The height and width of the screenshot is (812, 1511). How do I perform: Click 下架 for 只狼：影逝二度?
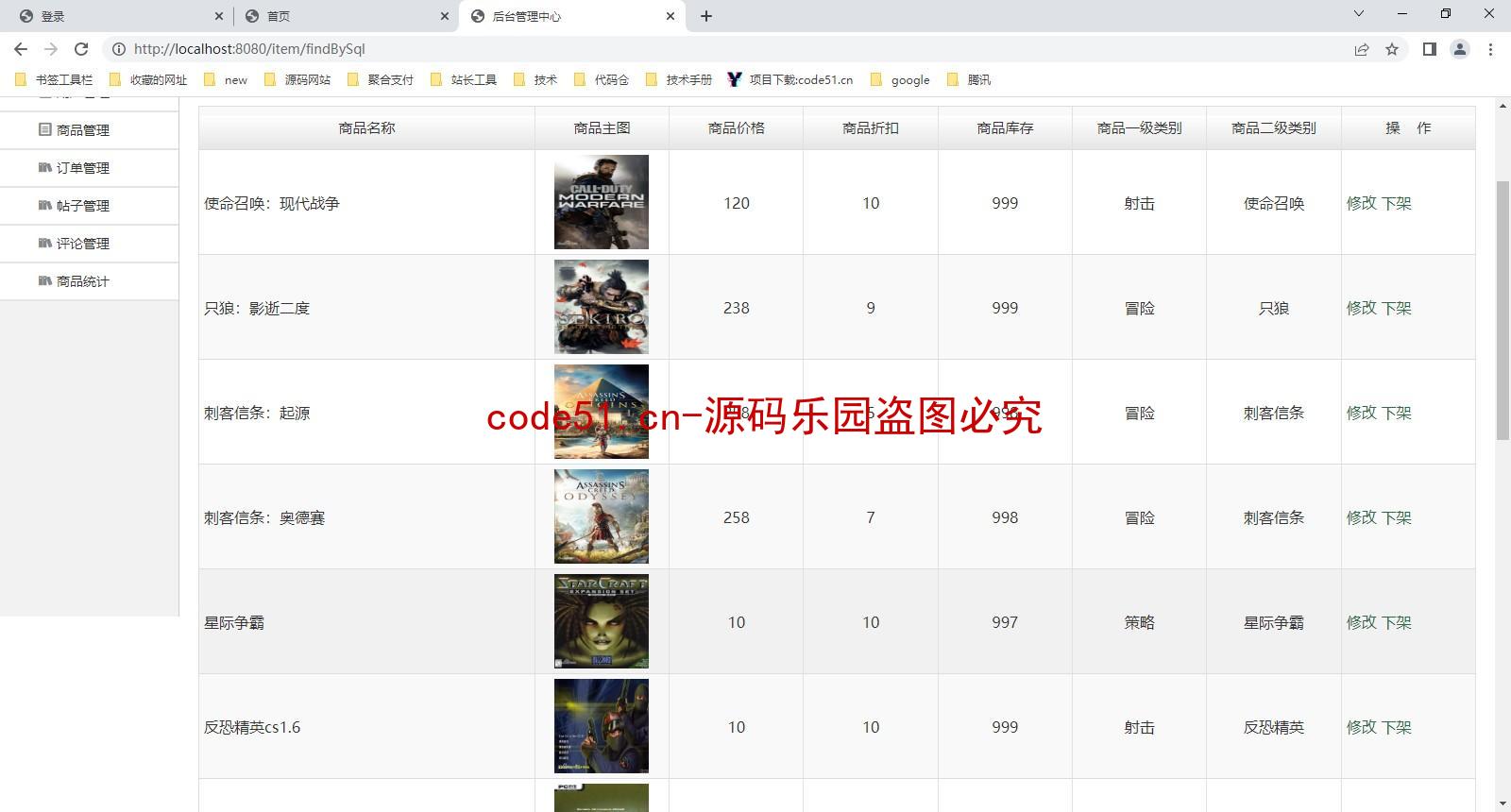click(x=1397, y=308)
